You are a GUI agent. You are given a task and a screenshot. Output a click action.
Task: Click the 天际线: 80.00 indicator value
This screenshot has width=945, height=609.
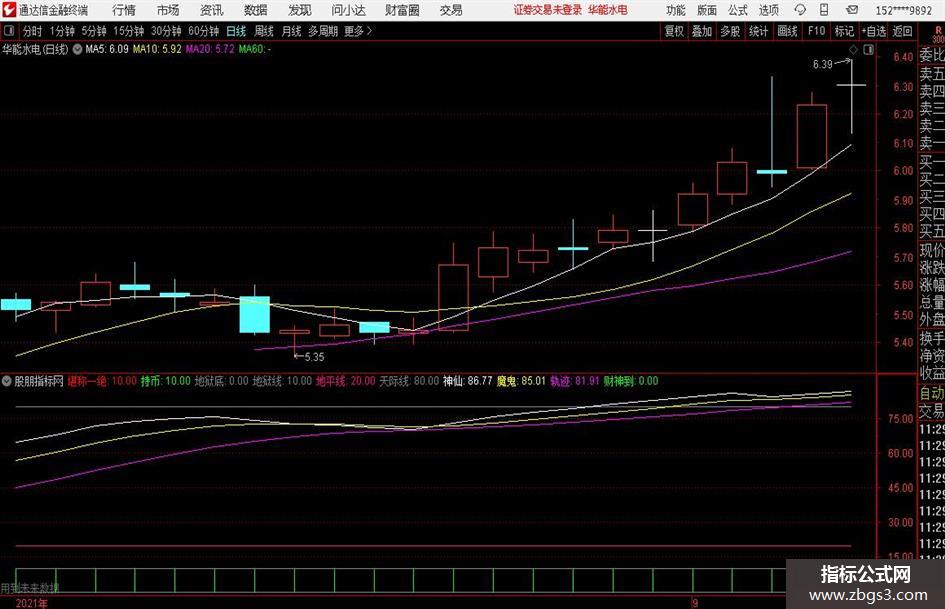click(x=409, y=381)
